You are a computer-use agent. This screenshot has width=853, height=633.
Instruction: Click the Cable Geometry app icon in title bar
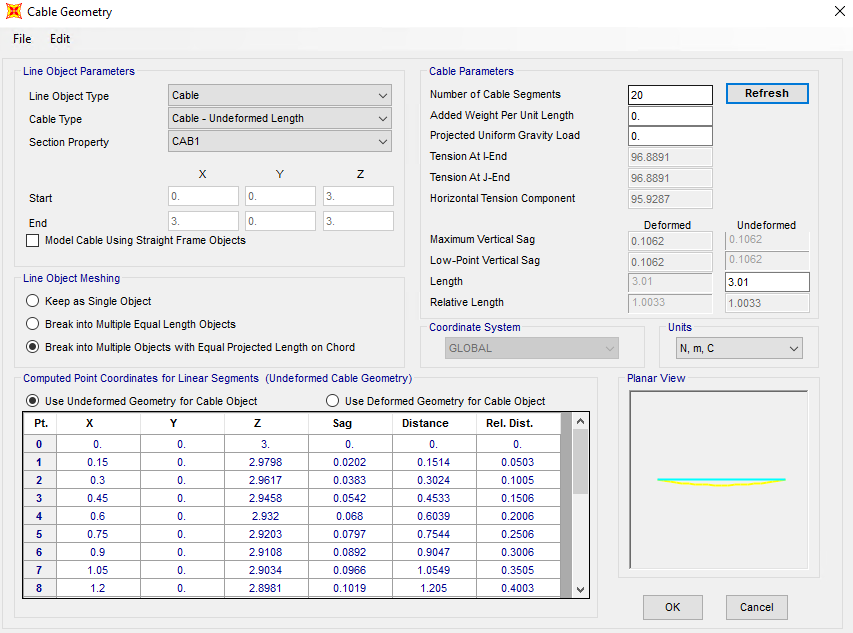coord(14,12)
